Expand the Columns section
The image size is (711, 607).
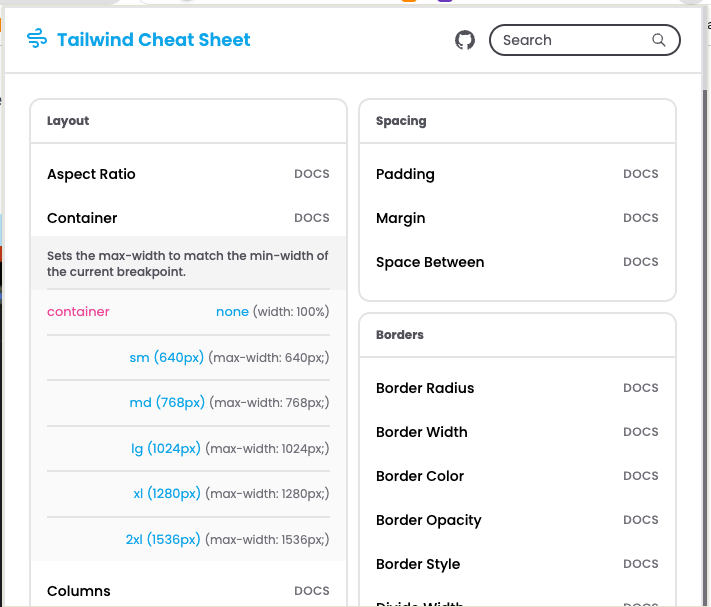[79, 591]
